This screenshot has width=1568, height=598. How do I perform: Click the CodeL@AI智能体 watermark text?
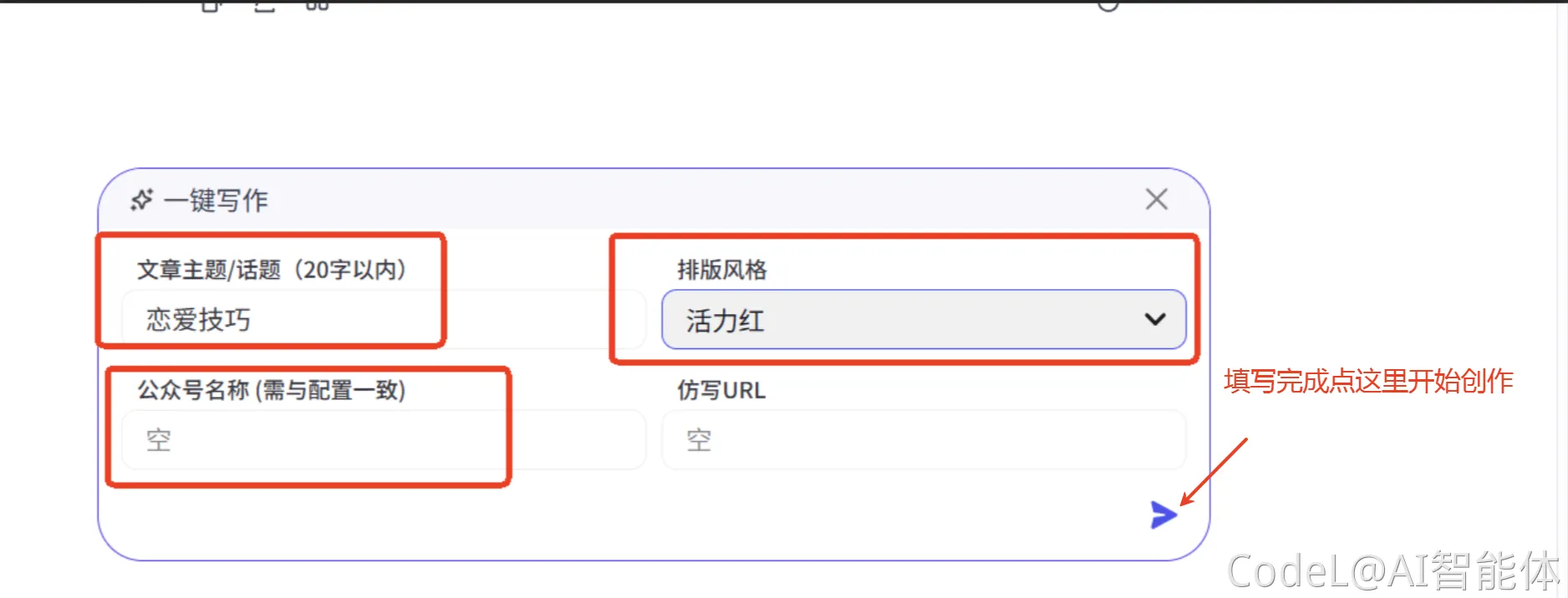(1392, 571)
